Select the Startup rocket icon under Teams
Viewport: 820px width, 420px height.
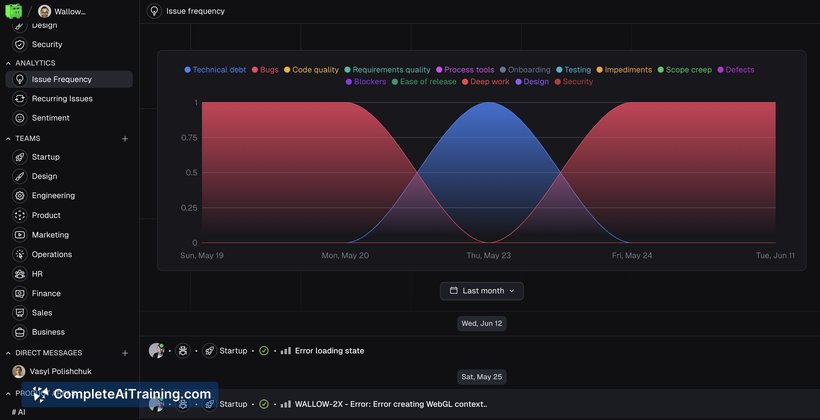point(20,157)
